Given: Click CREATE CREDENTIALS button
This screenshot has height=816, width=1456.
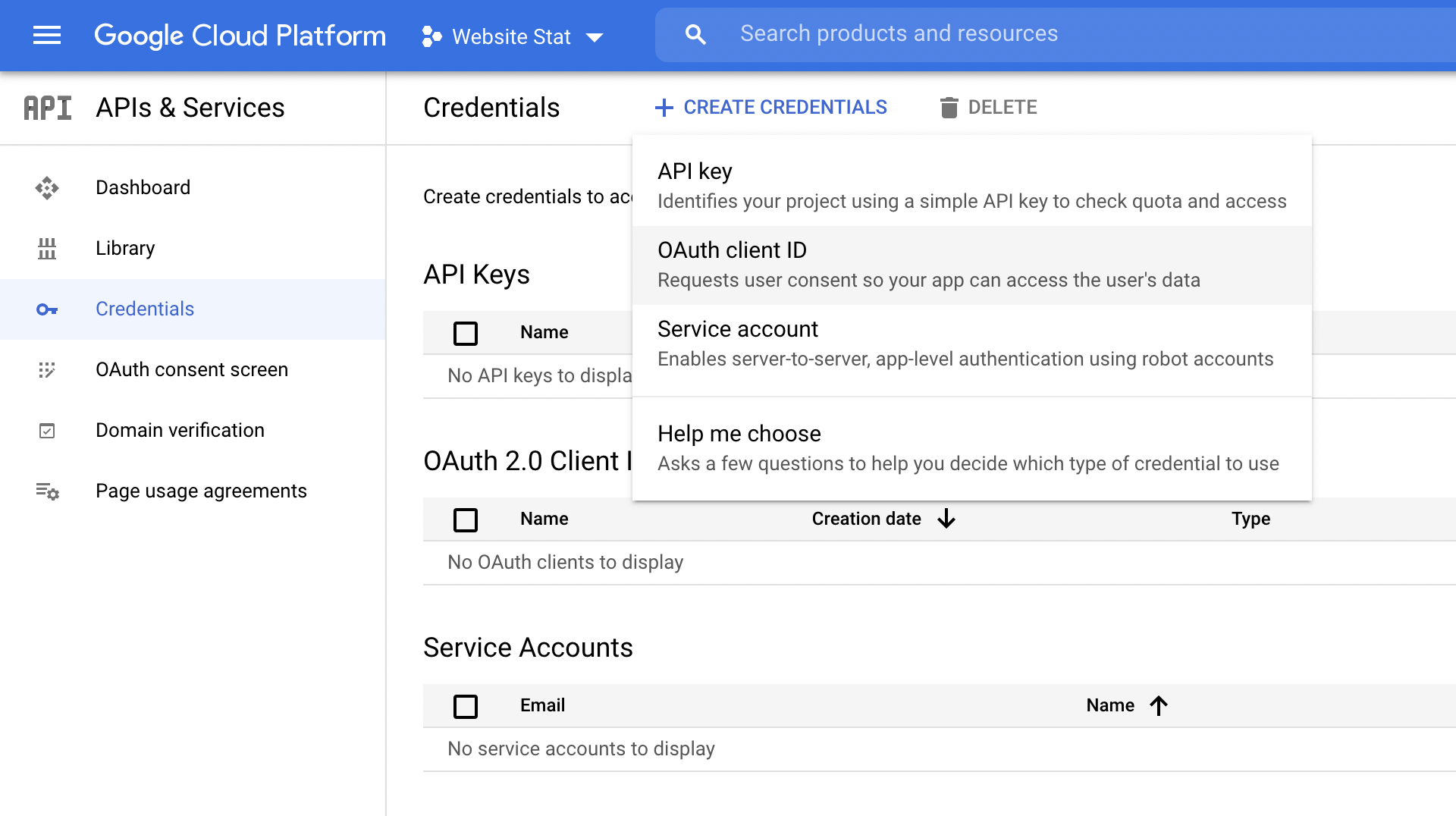Looking at the screenshot, I should (x=771, y=107).
